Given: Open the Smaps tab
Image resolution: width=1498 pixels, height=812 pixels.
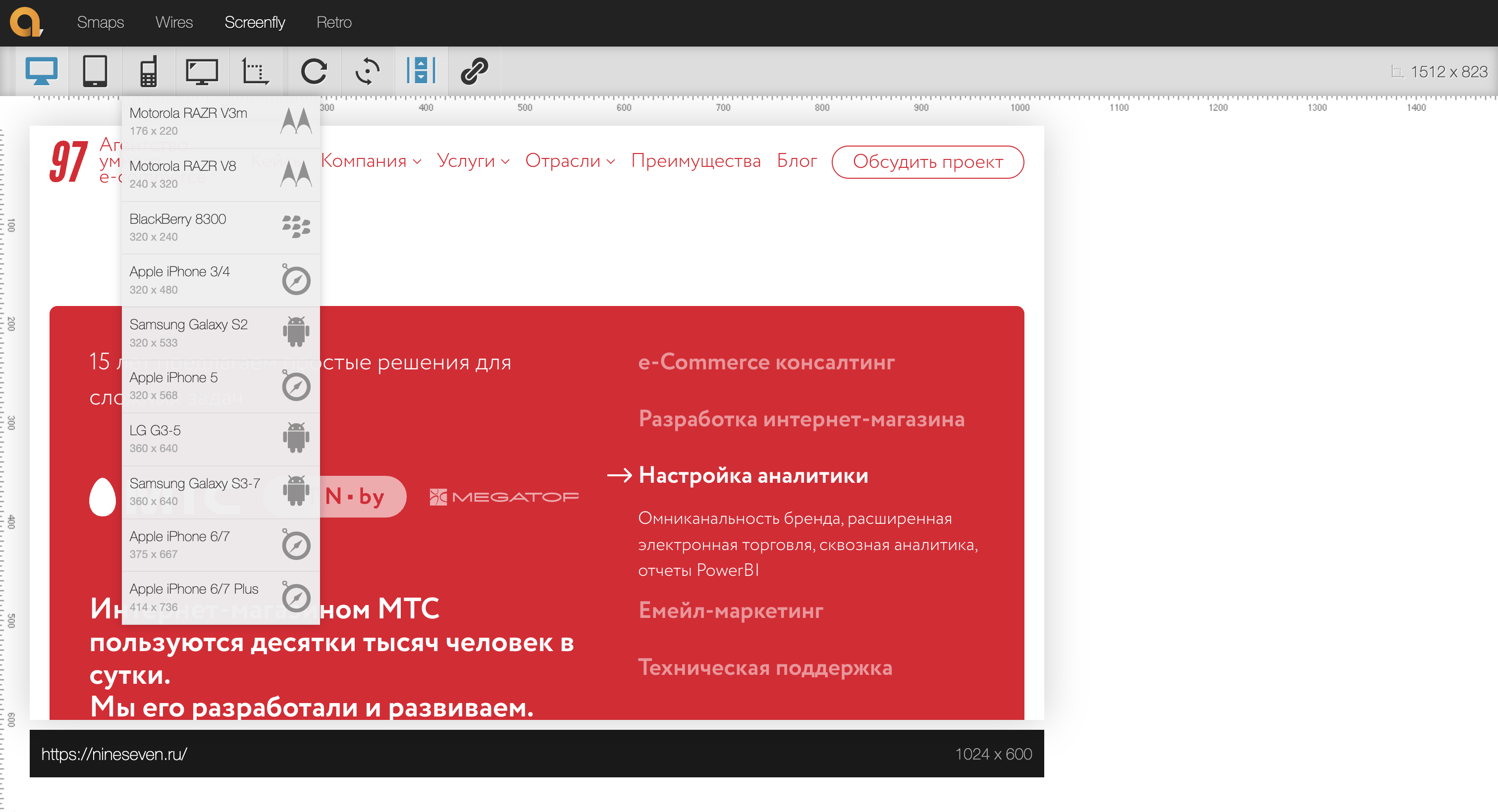Looking at the screenshot, I should click(x=101, y=22).
